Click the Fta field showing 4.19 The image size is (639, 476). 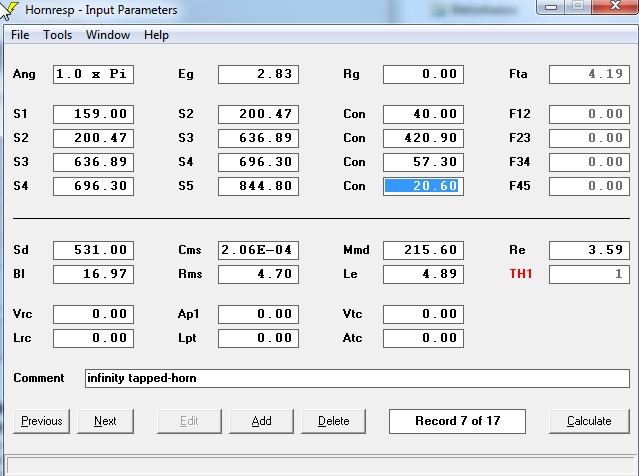coord(589,74)
